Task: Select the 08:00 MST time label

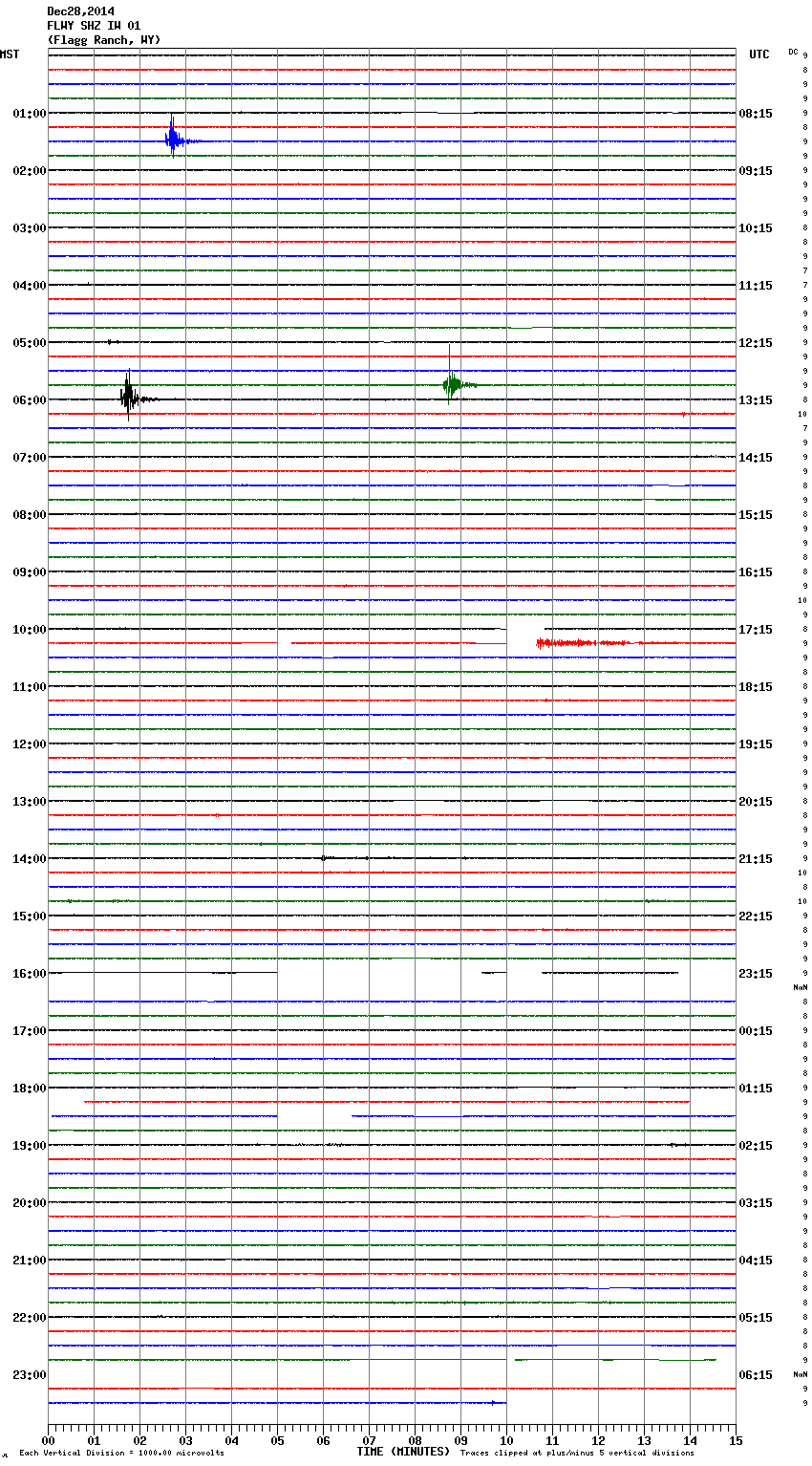Action: (30, 515)
